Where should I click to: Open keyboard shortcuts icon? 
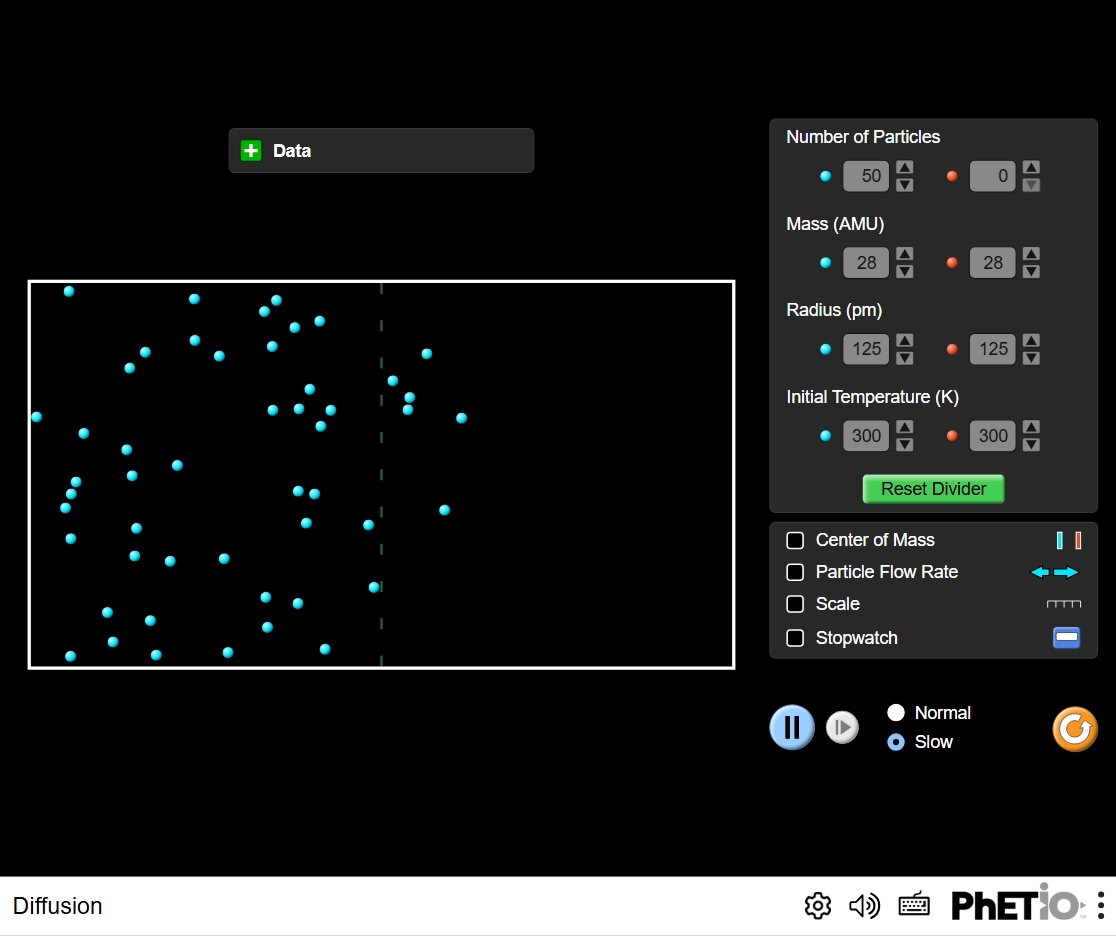(914, 905)
